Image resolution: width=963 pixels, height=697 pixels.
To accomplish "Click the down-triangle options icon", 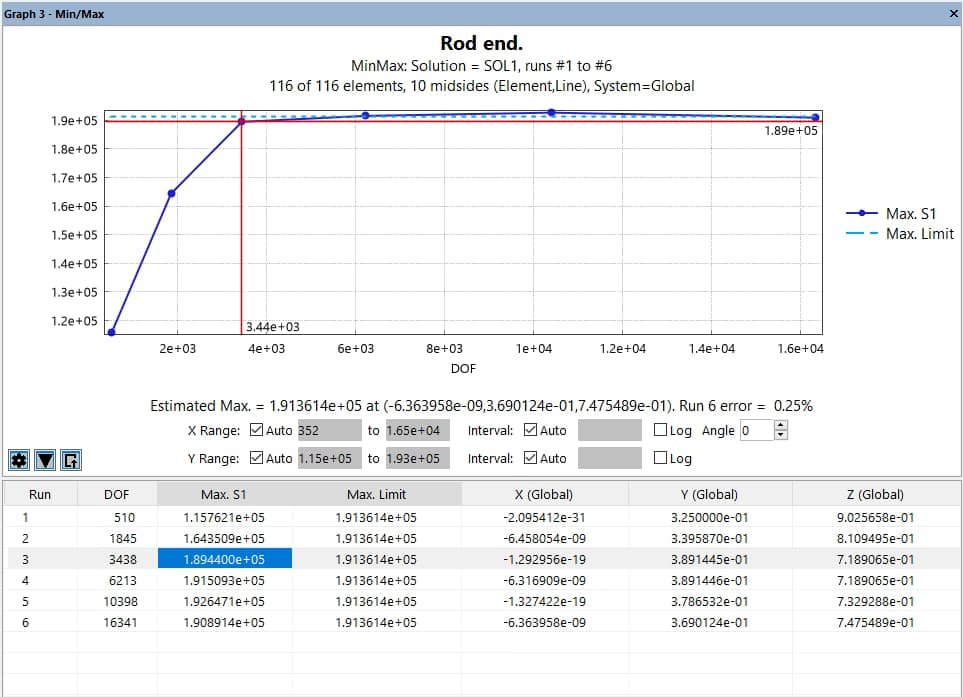I will point(45,460).
